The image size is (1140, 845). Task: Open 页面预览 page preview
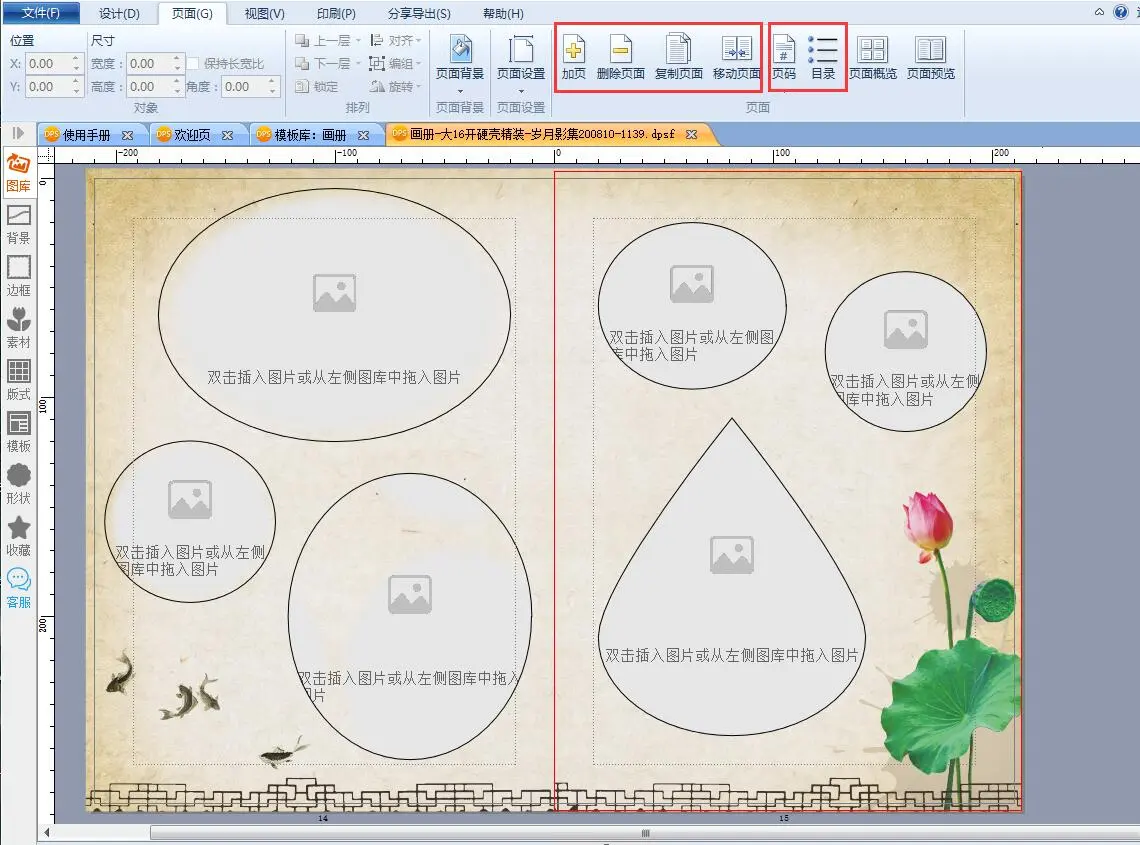click(x=930, y=57)
